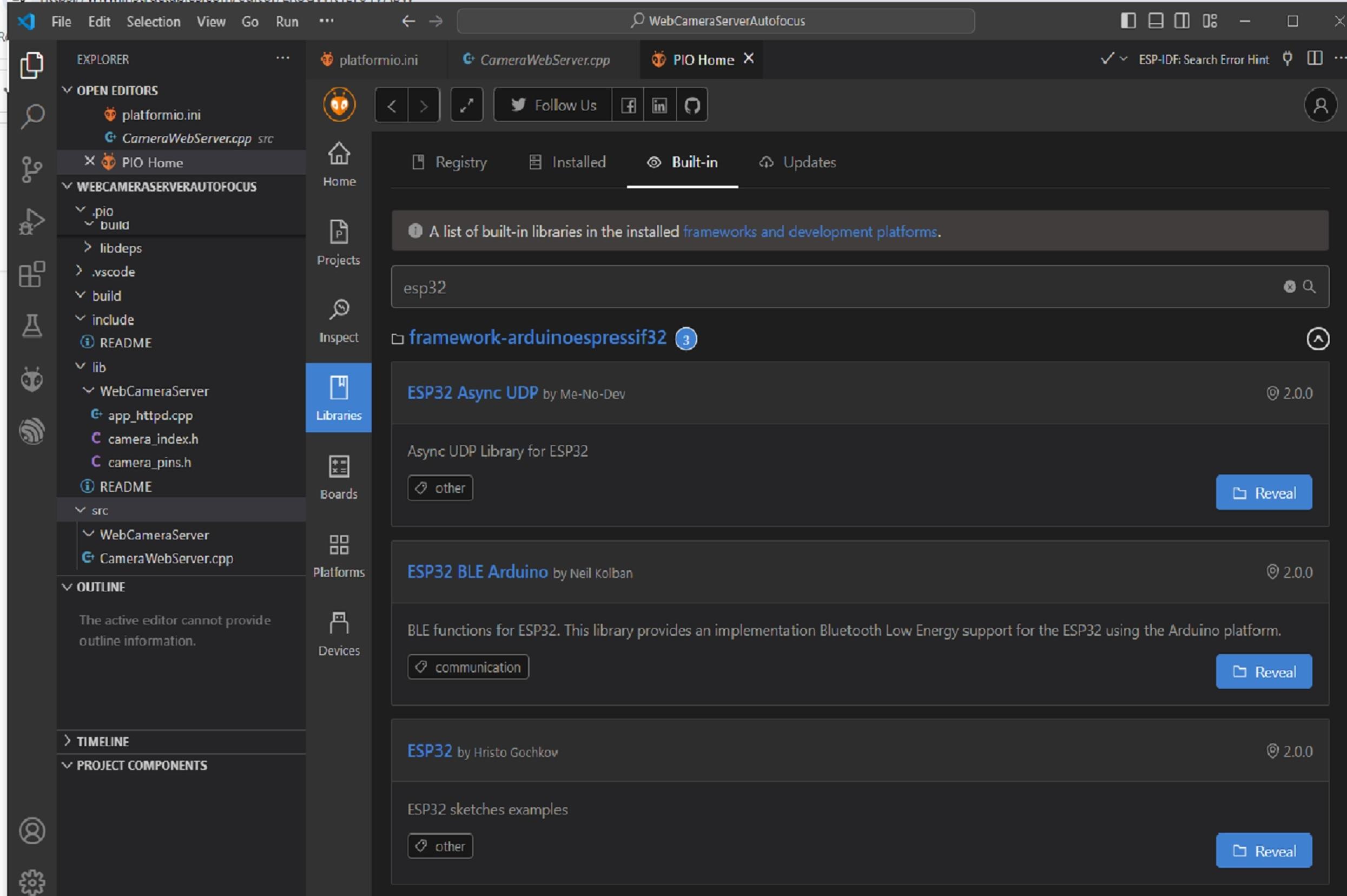Close the PIO Home tab
This screenshot has width=1347, height=896.
click(748, 58)
